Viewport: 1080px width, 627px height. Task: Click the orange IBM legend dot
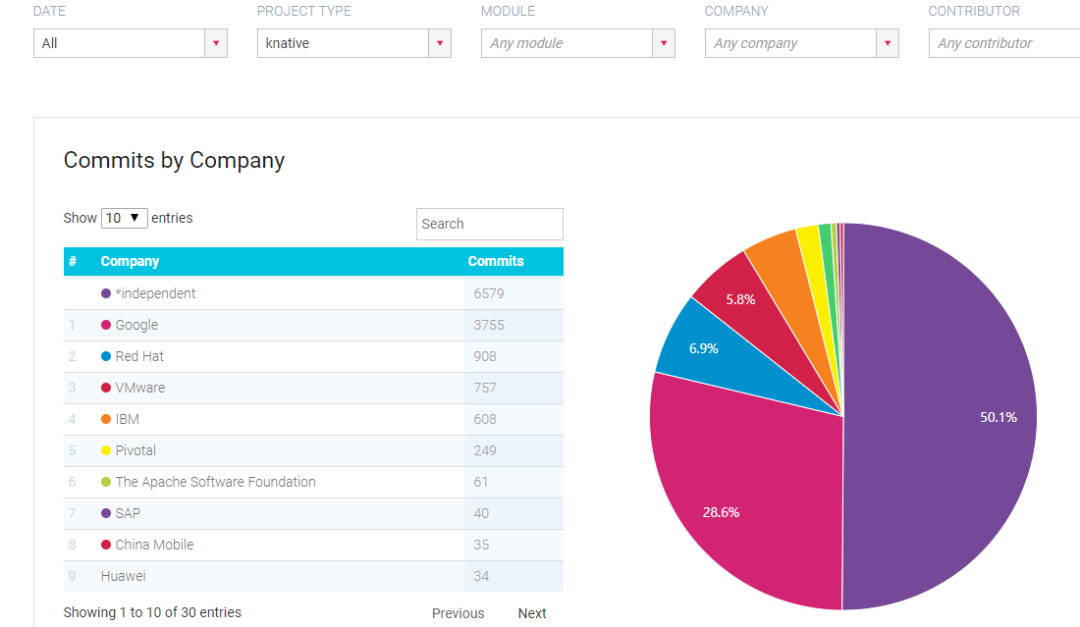[106, 419]
